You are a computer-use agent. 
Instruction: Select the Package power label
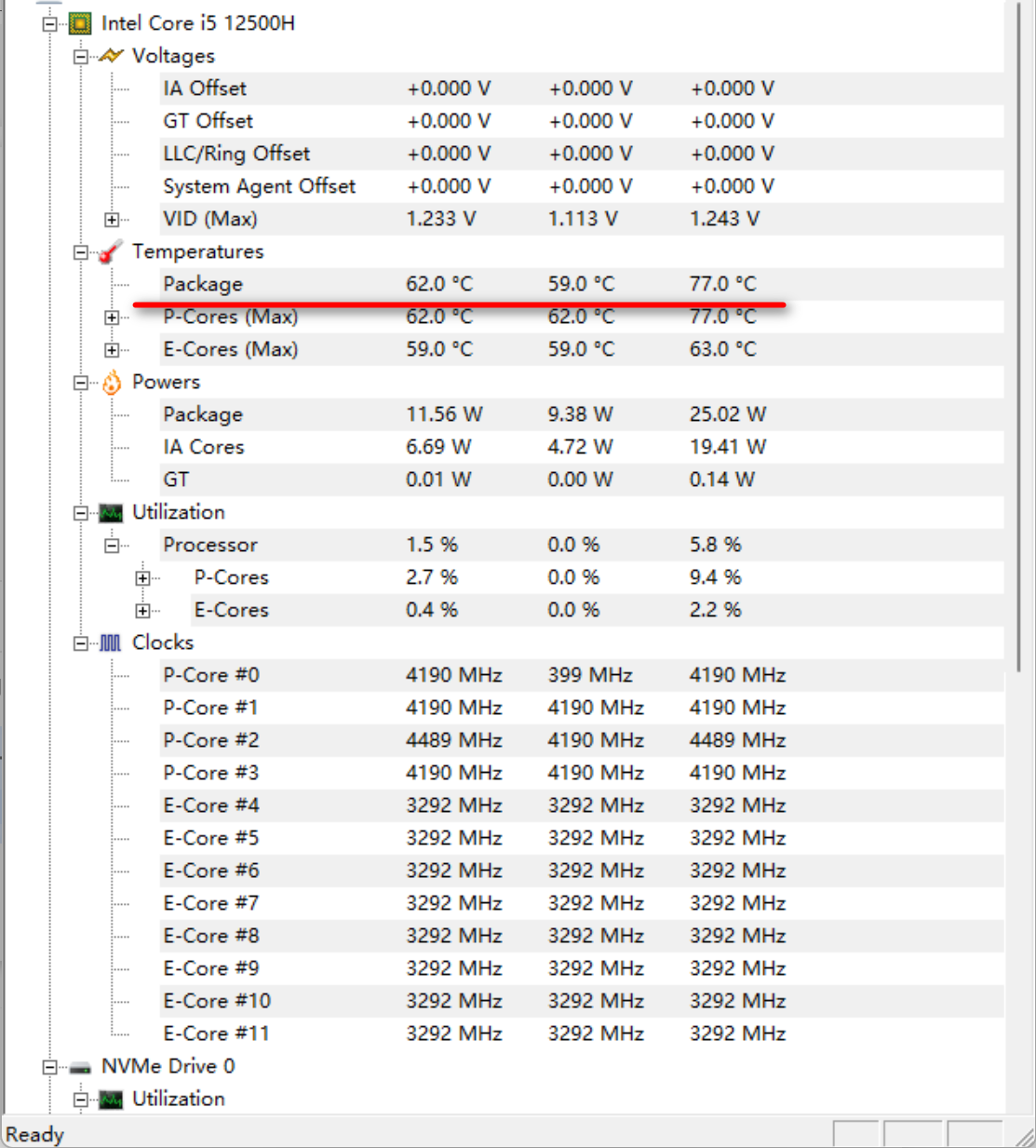pos(203,414)
